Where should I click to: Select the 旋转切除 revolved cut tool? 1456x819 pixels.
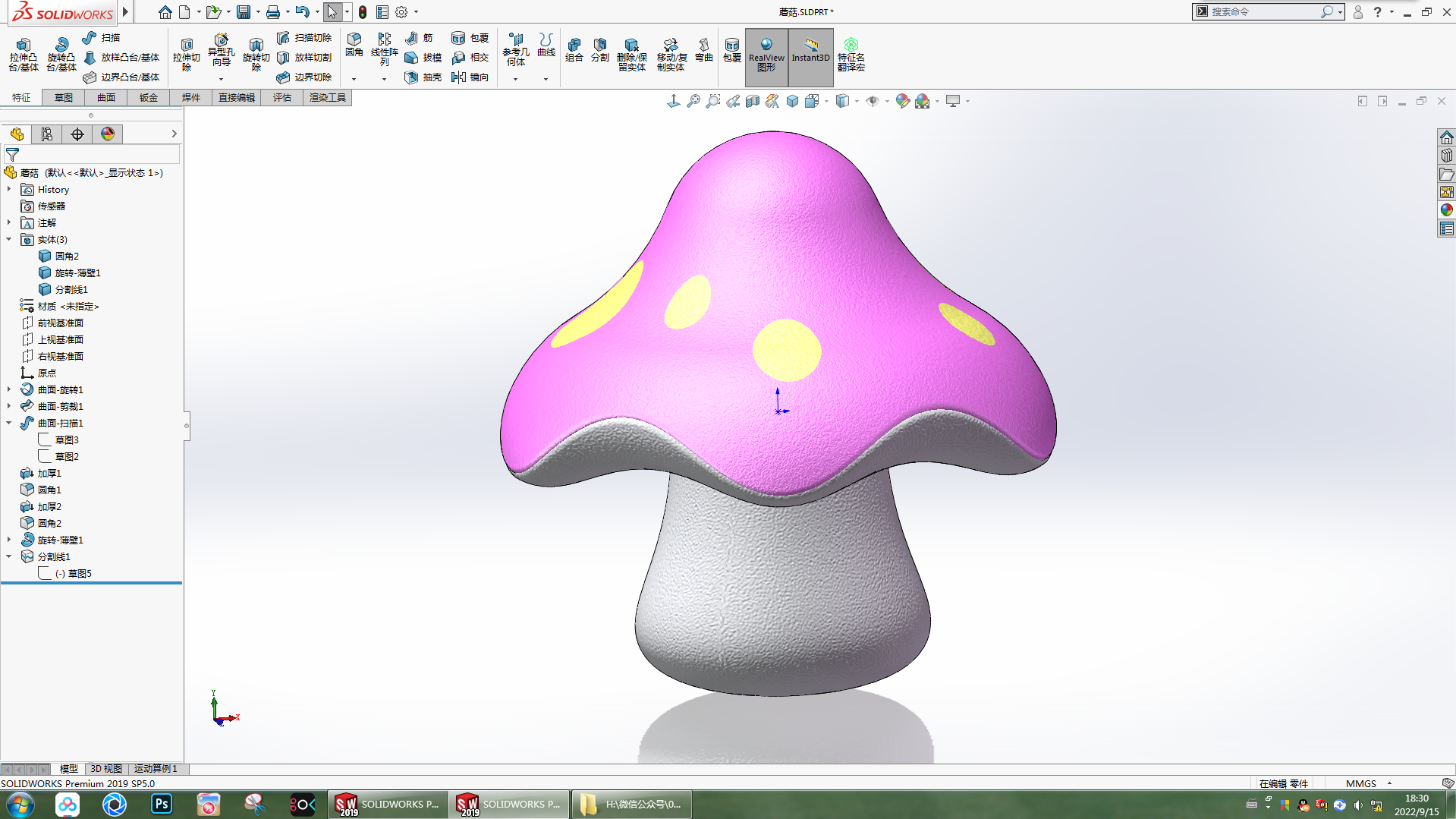(x=256, y=55)
